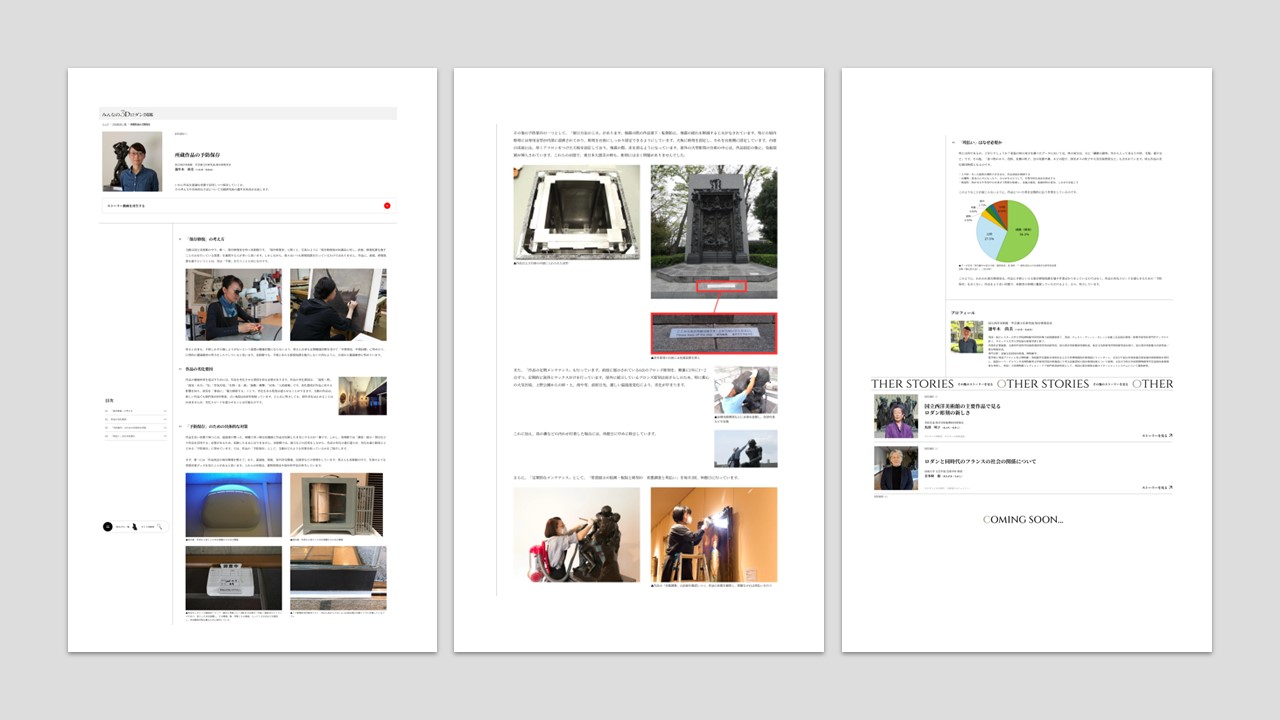Collapse the 「予防保存」のための具体的な対策 section marker
This screenshot has width=1280, height=720.
pos(179,426)
